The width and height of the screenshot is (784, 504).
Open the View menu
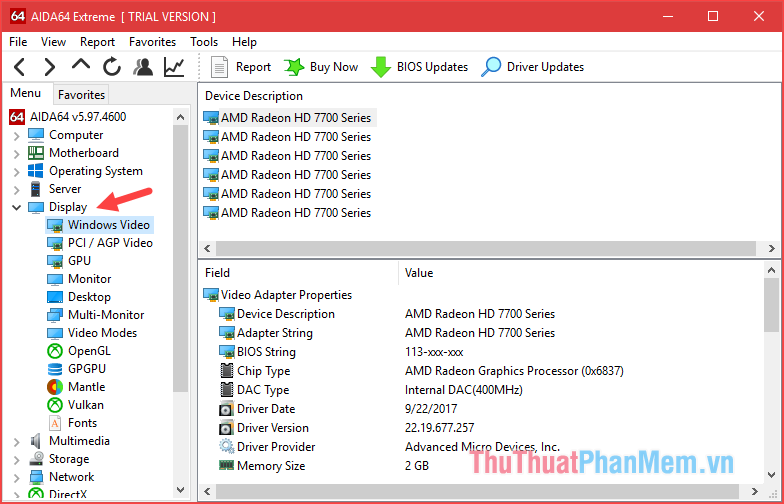[x=53, y=42]
